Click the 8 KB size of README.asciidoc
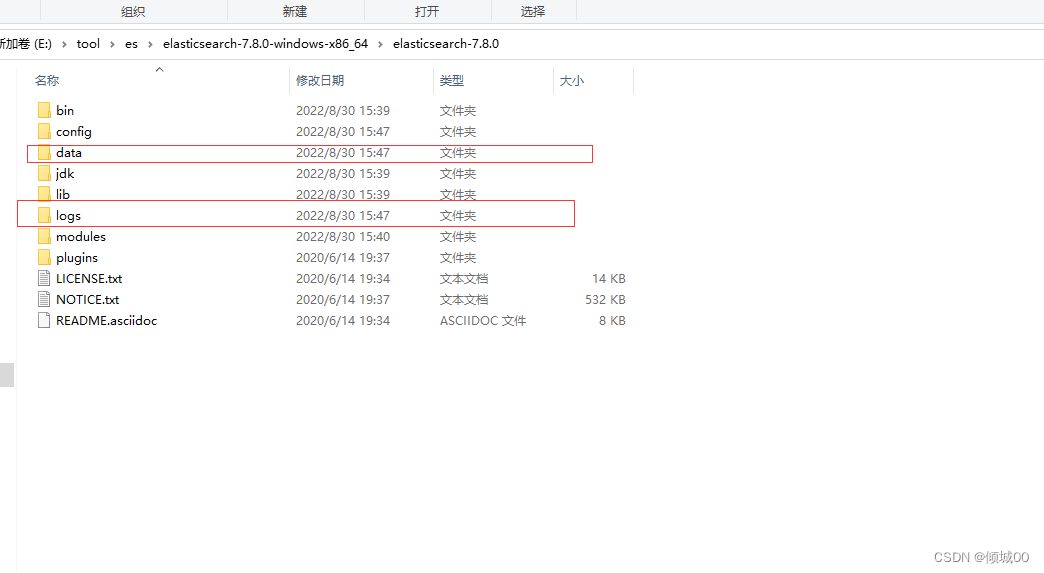 (612, 320)
